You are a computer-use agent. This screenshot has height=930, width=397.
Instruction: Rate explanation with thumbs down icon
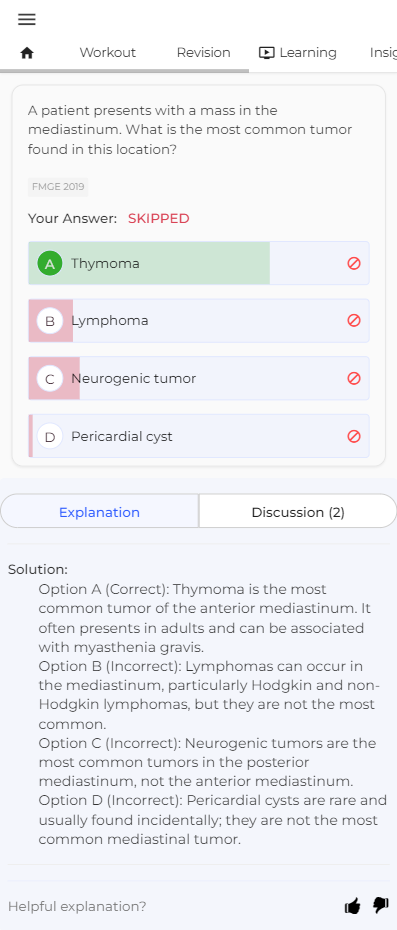[x=380, y=905]
